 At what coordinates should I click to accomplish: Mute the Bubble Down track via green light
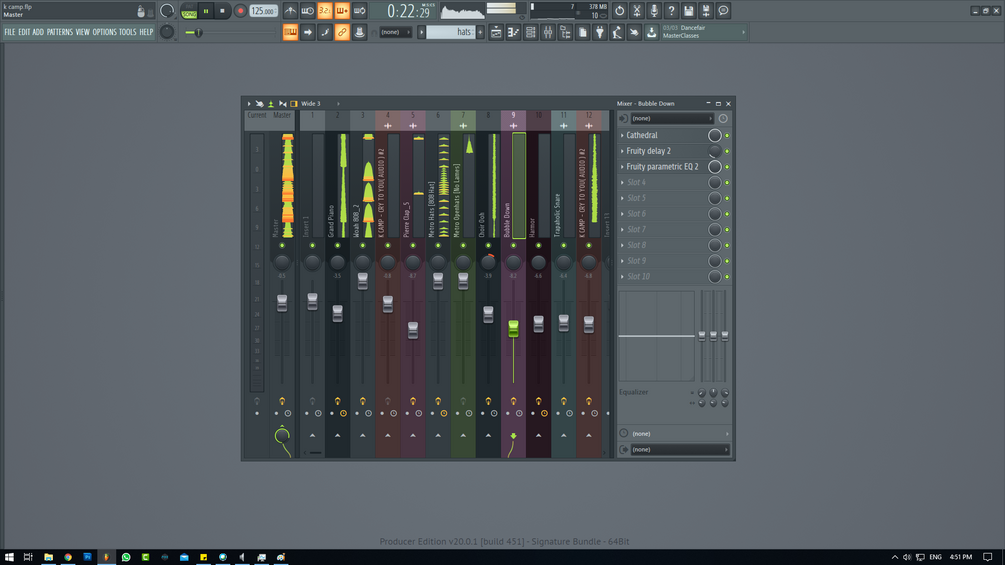513,245
